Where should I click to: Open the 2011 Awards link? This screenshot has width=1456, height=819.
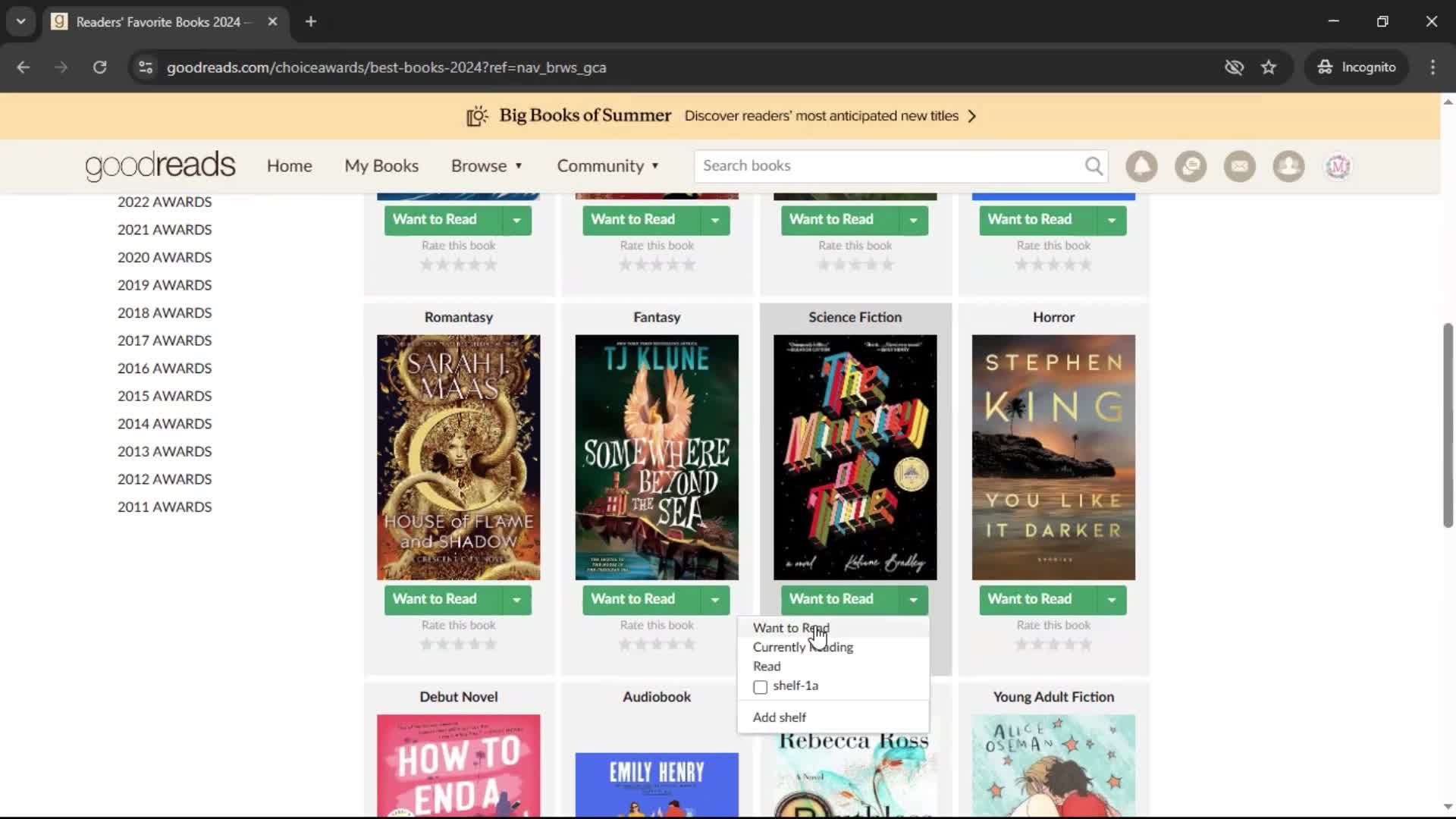[x=165, y=507]
